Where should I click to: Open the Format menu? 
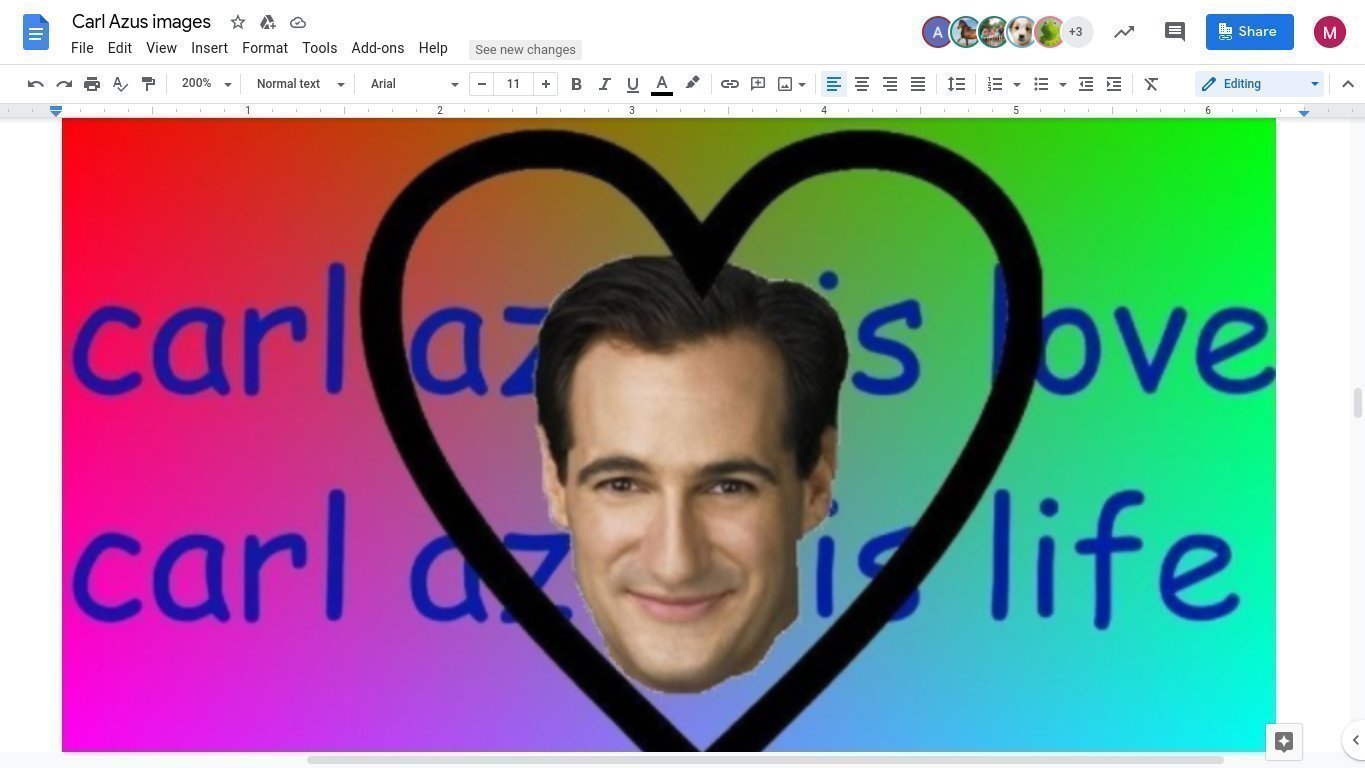[265, 48]
